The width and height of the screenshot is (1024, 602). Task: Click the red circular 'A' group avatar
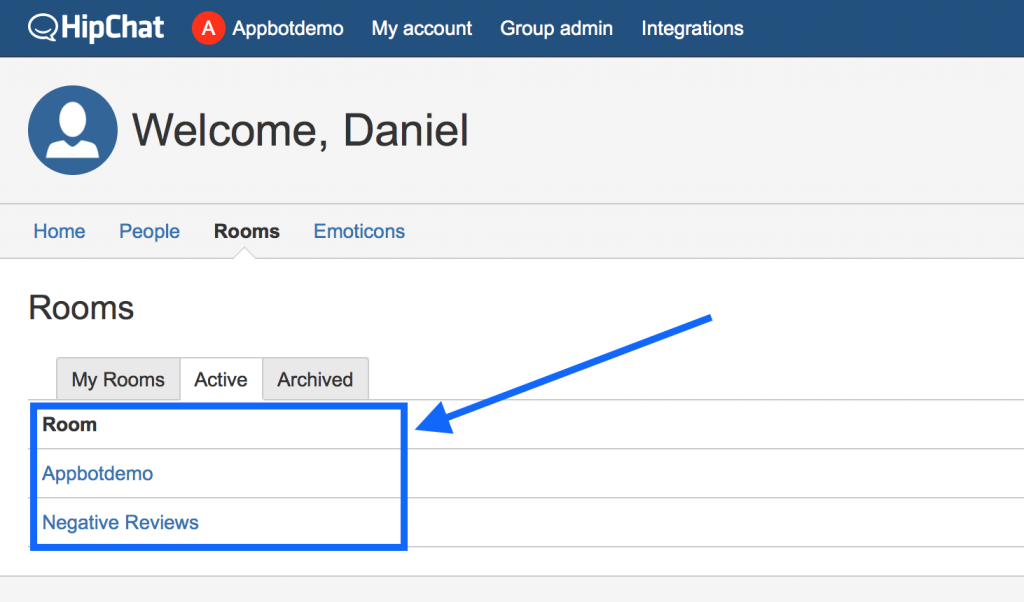(207, 28)
